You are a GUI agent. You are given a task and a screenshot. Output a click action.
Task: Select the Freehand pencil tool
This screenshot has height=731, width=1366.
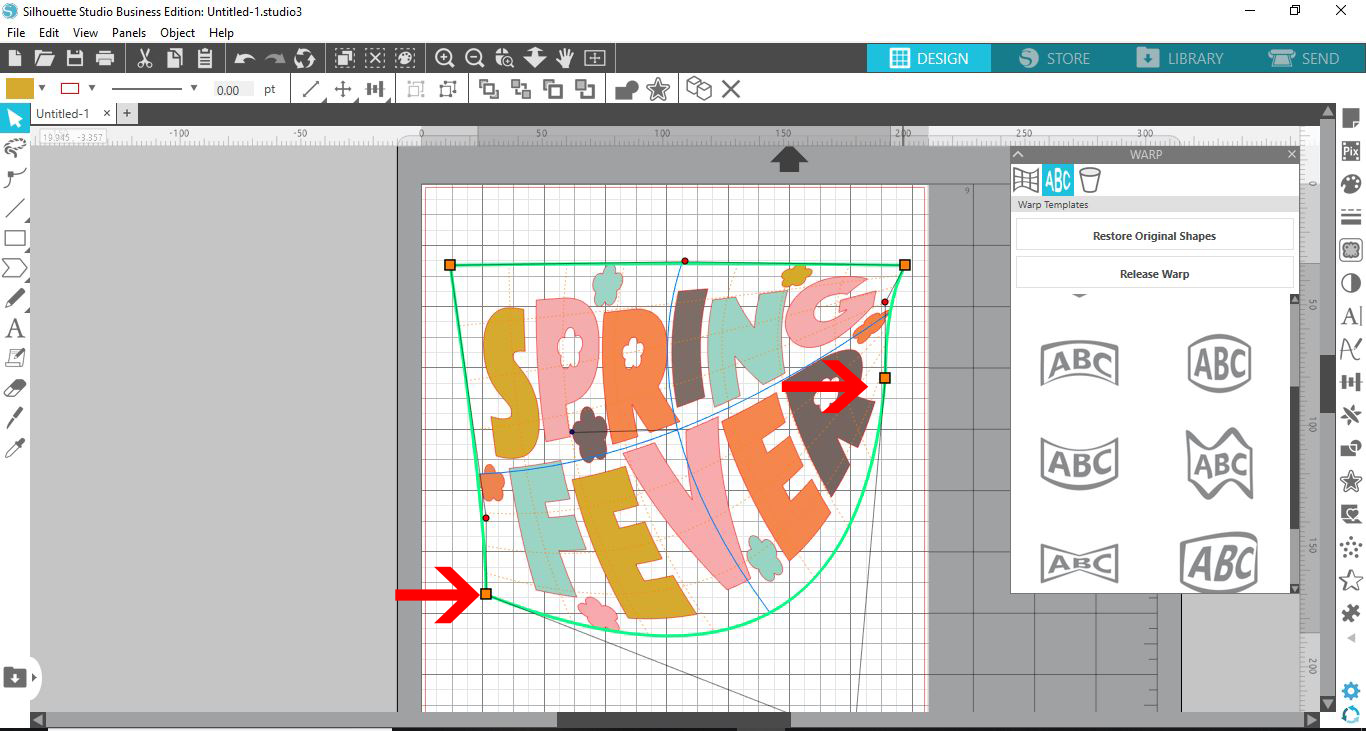click(x=15, y=298)
